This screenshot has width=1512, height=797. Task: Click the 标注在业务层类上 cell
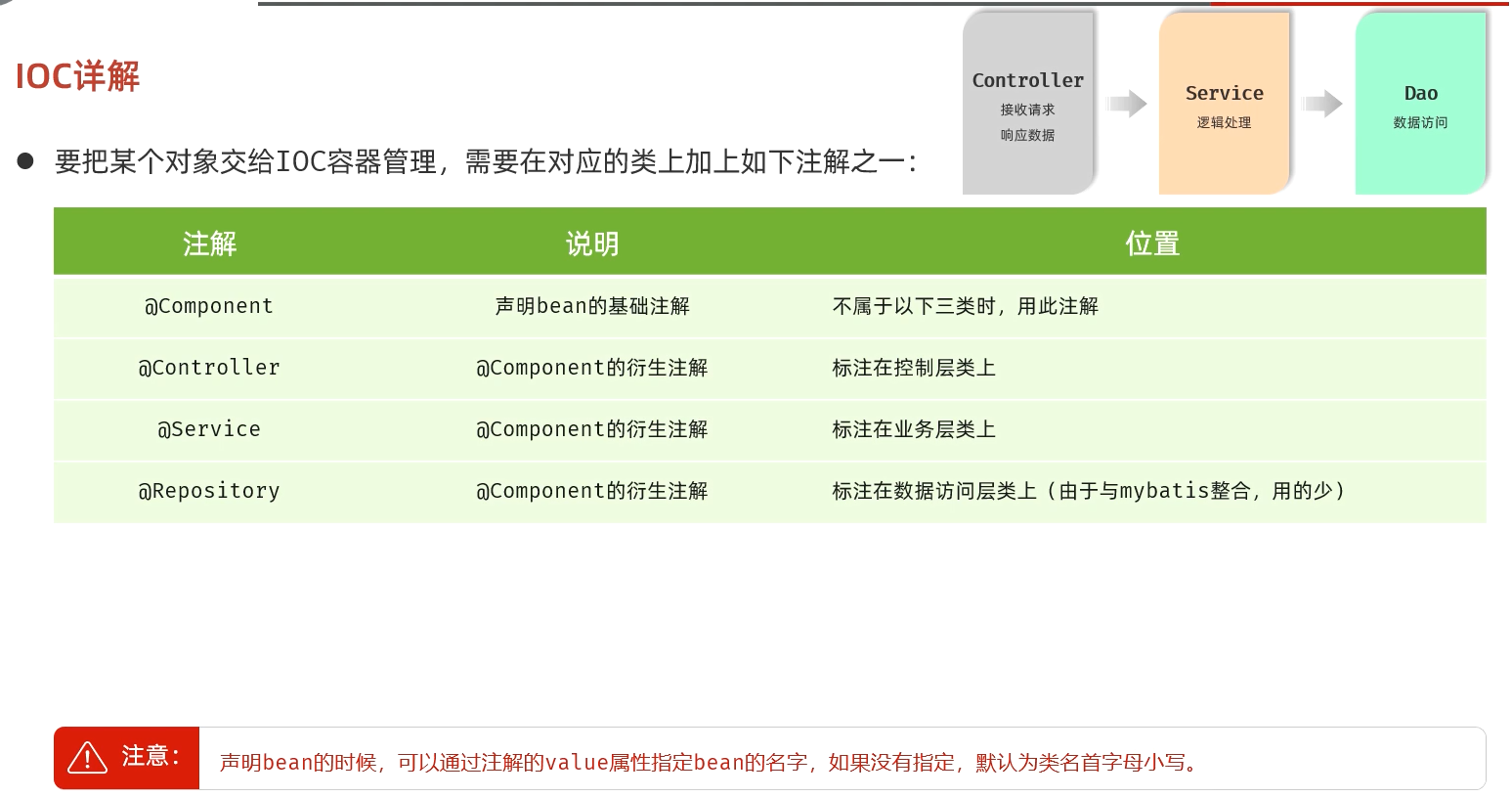pos(914,429)
